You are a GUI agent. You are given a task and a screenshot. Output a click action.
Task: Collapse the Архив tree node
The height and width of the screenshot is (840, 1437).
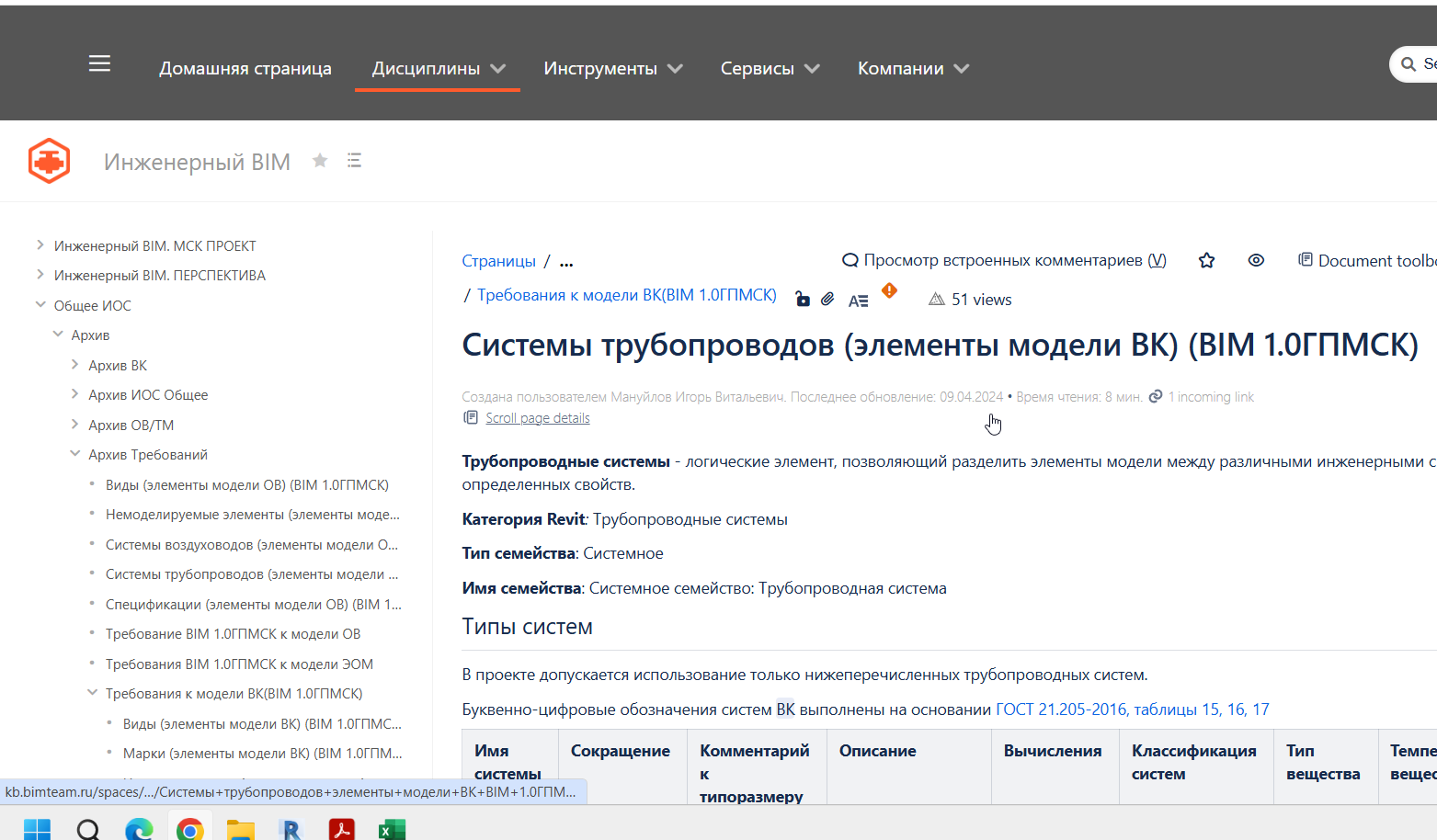(58, 334)
